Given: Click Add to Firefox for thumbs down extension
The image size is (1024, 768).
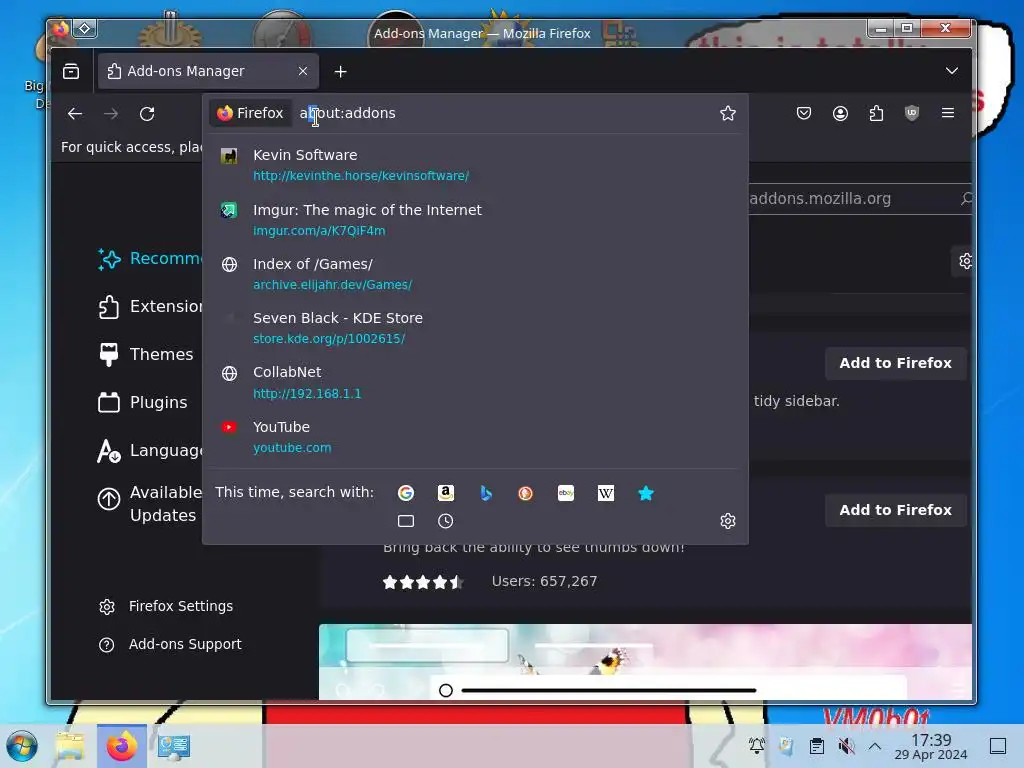Looking at the screenshot, I should pos(895,510).
